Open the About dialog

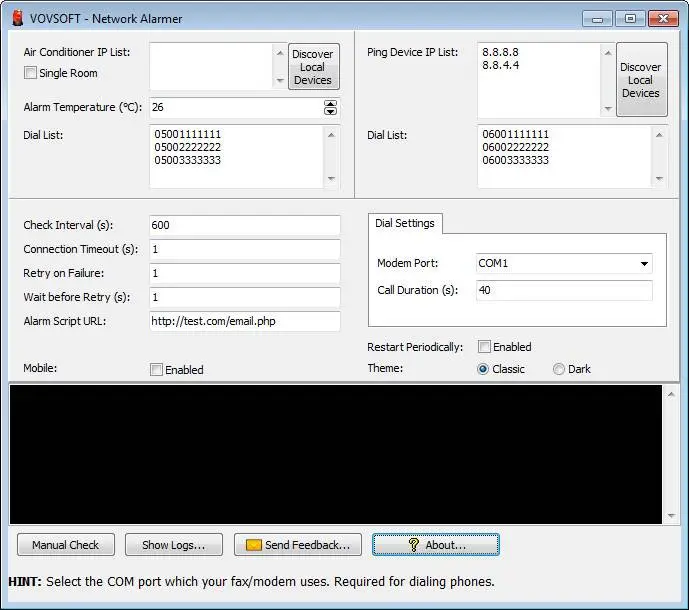pos(435,545)
